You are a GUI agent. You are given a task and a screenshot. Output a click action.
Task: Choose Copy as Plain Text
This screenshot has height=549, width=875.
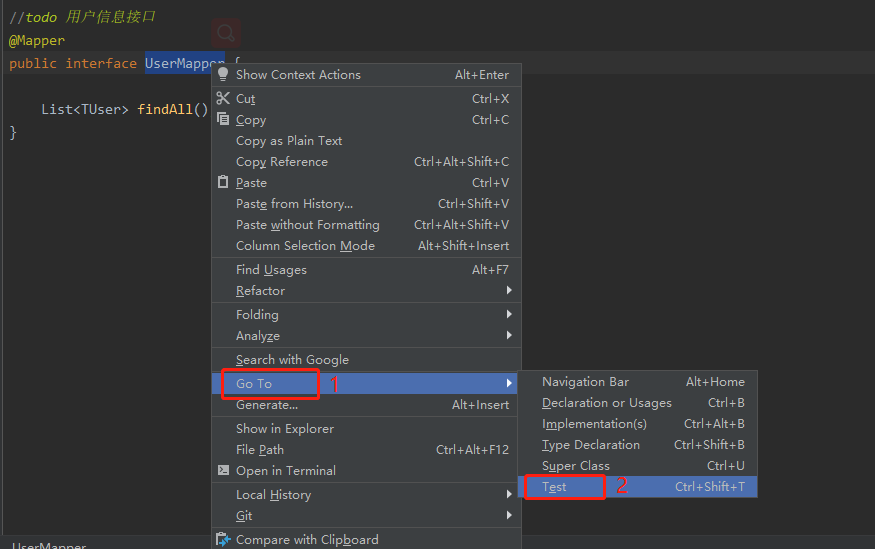pos(367,141)
